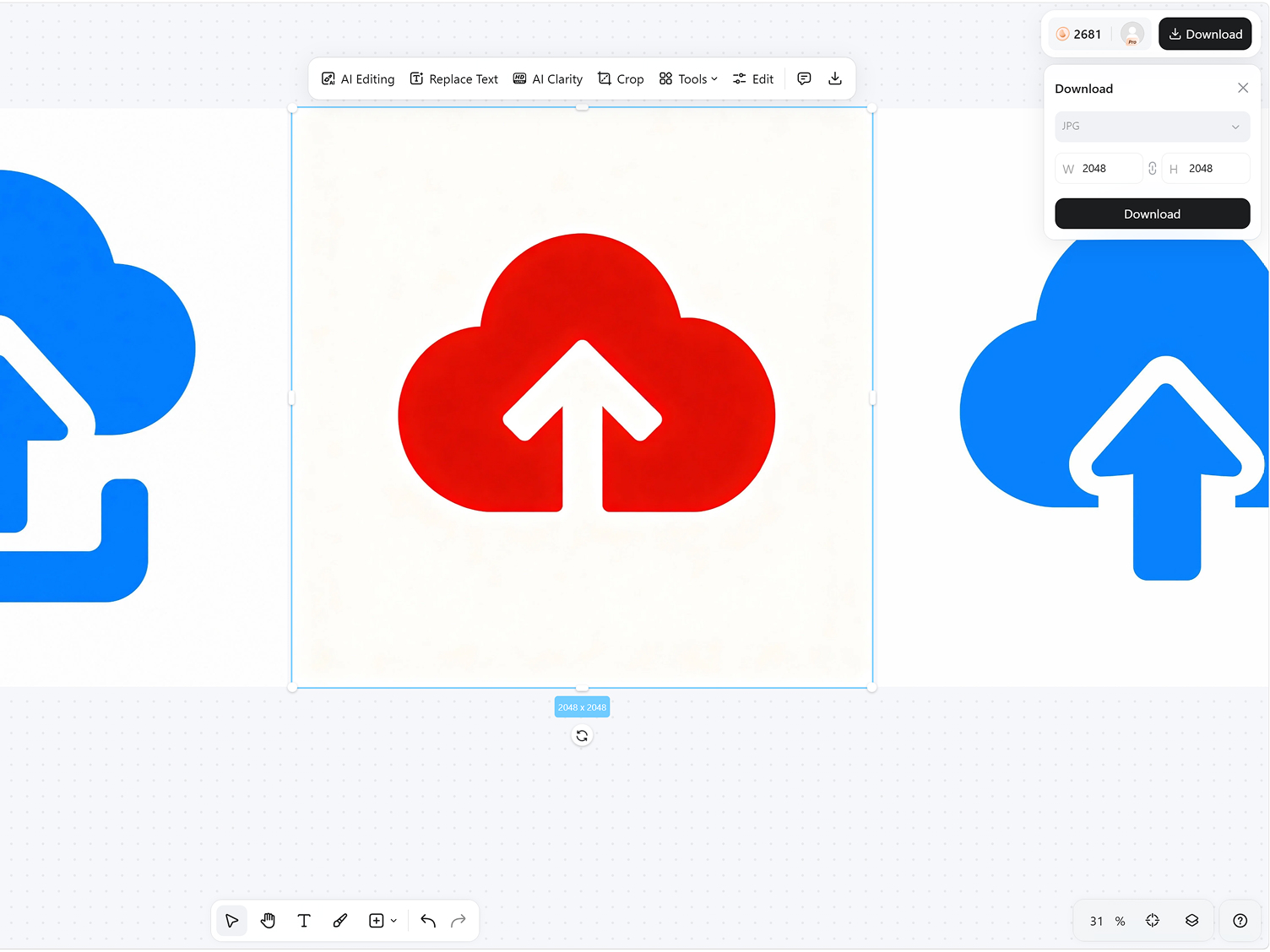Toggle the aspect ratio lock link
The width and height of the screenshot is (1270, 952).
1153,169
